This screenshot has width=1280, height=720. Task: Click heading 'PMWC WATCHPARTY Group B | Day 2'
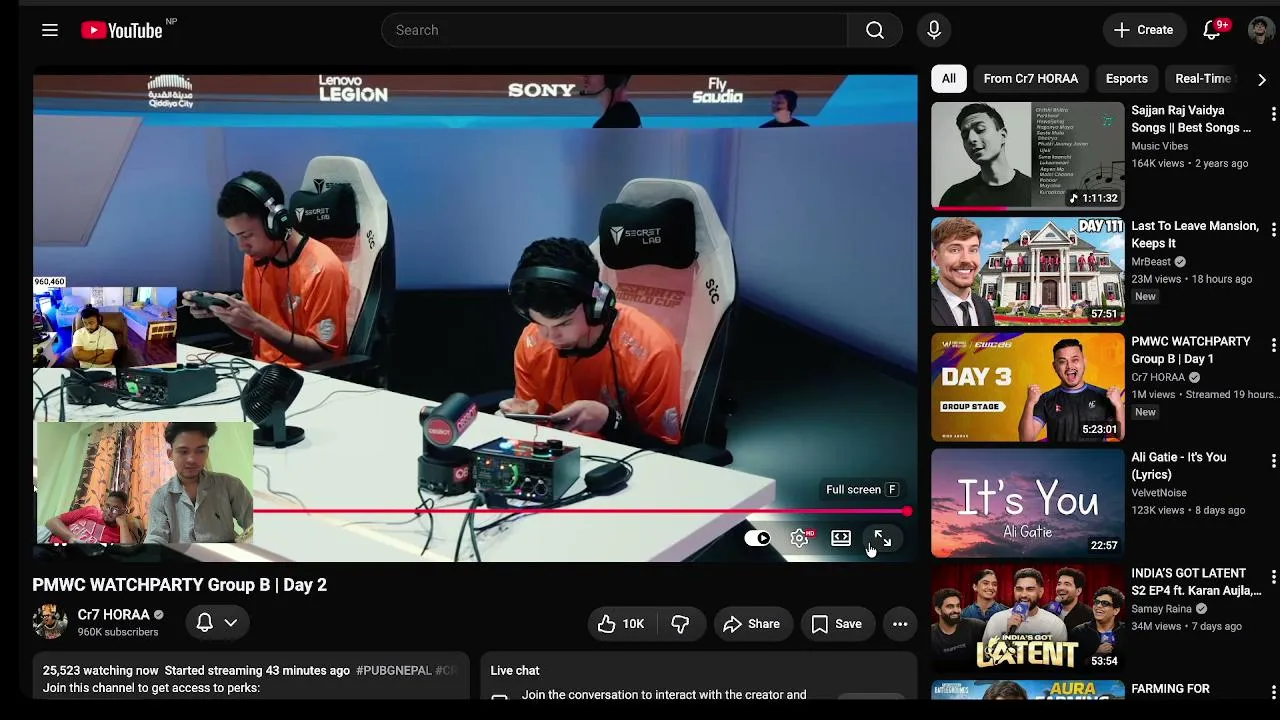pos(180,585)
